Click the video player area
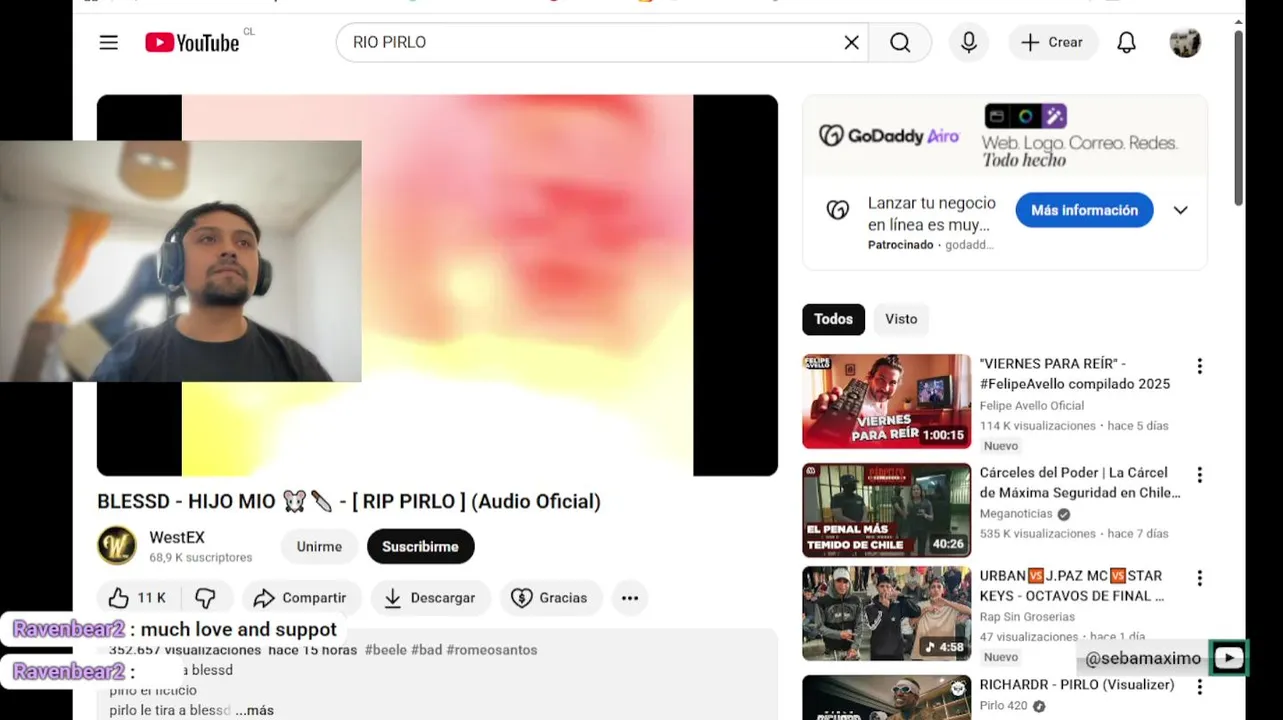Viewport: 1283px width, 720px height. pos(437,285)
